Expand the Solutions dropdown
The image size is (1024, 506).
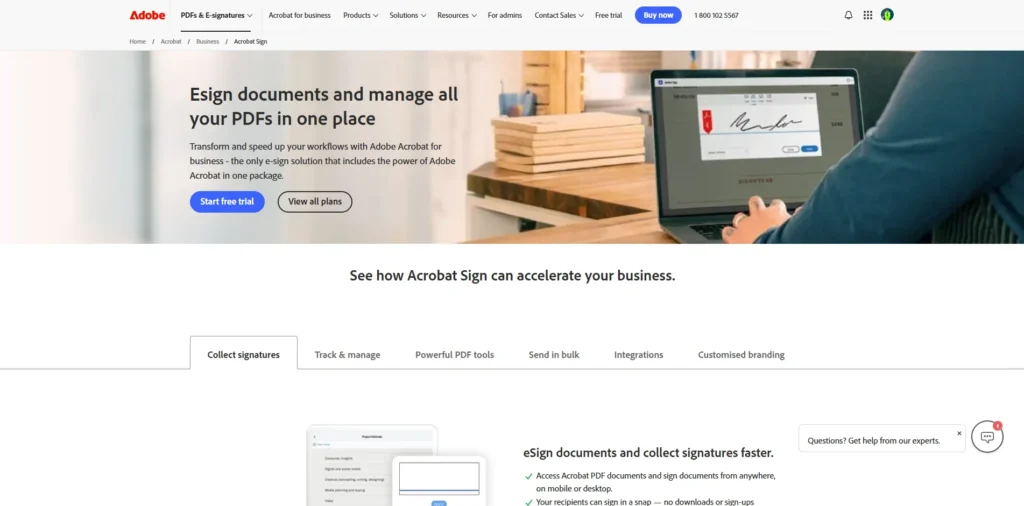tap(408, 15)
